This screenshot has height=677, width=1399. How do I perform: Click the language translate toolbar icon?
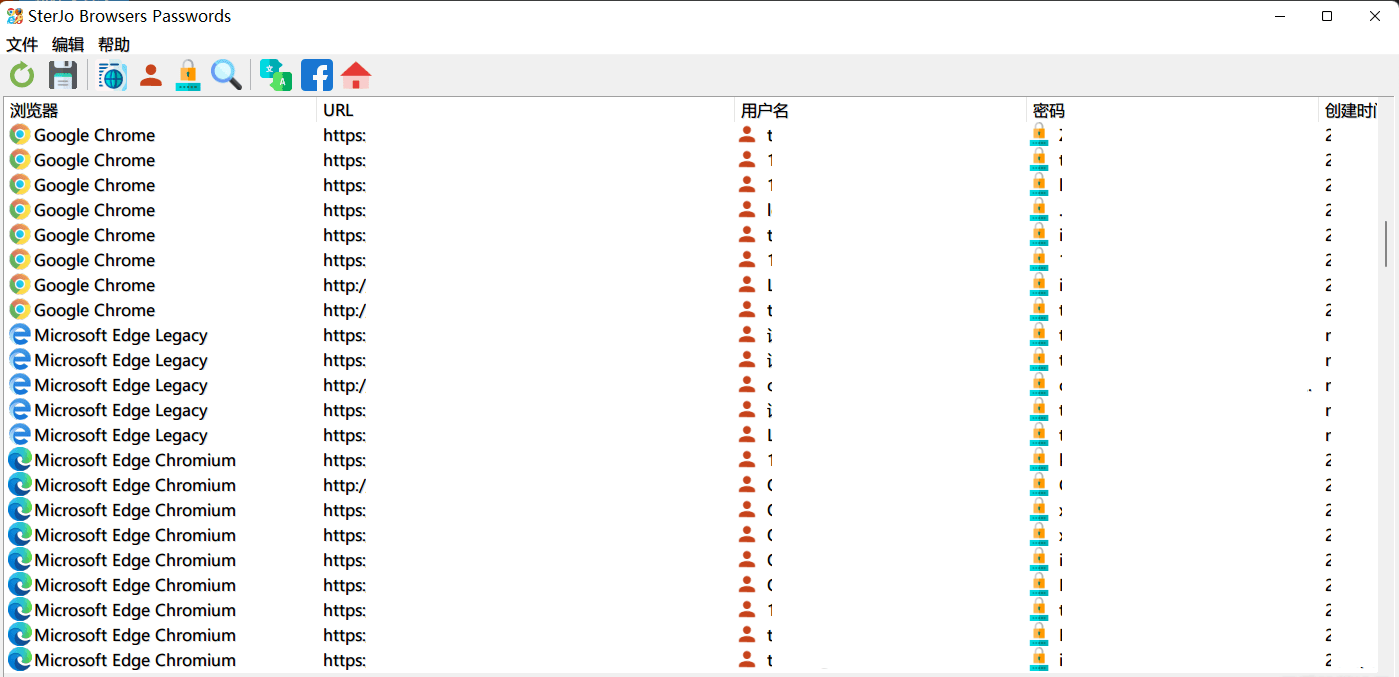click(x=276, y=75)
